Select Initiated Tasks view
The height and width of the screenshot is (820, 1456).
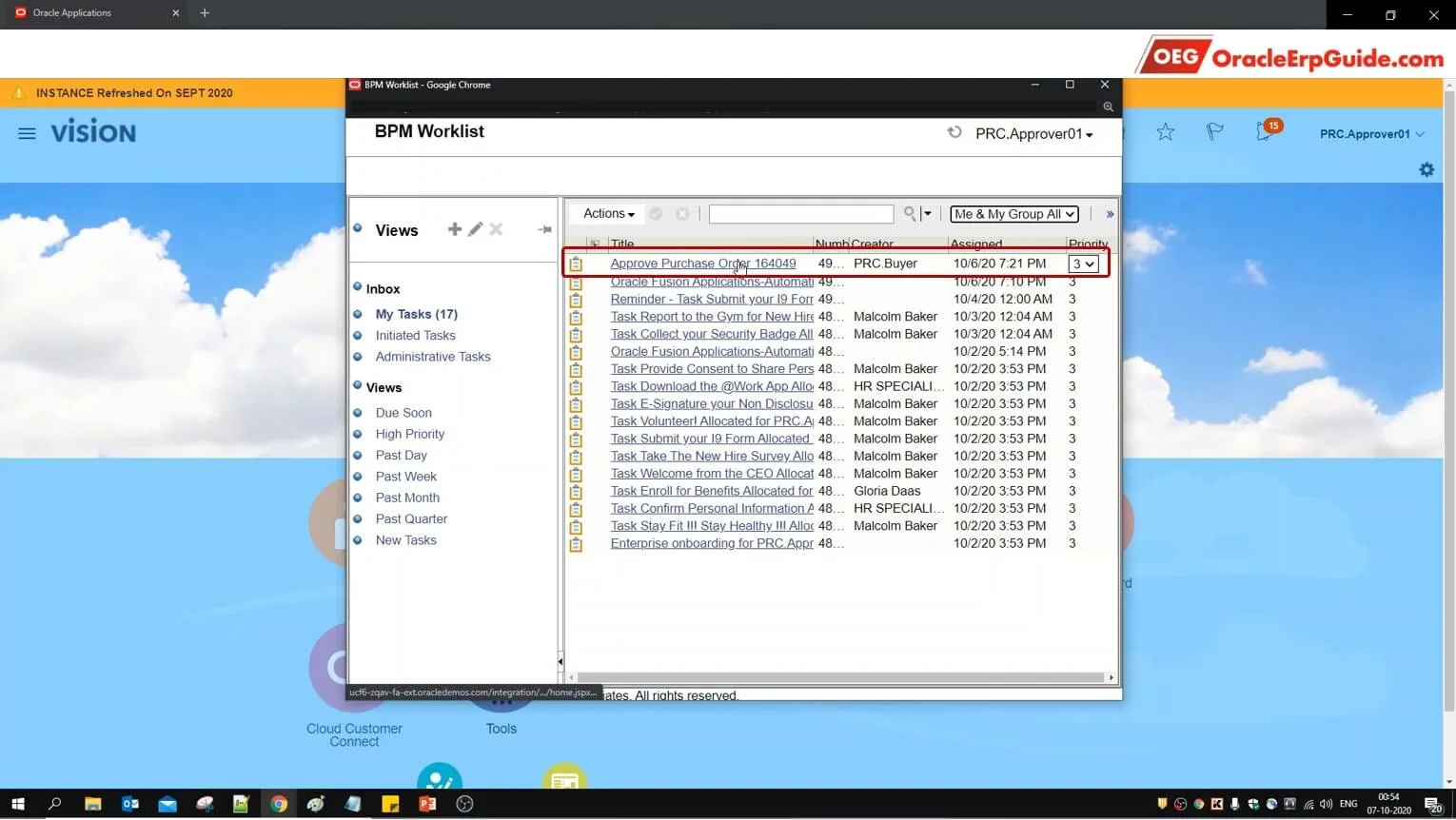coord(415,336)
